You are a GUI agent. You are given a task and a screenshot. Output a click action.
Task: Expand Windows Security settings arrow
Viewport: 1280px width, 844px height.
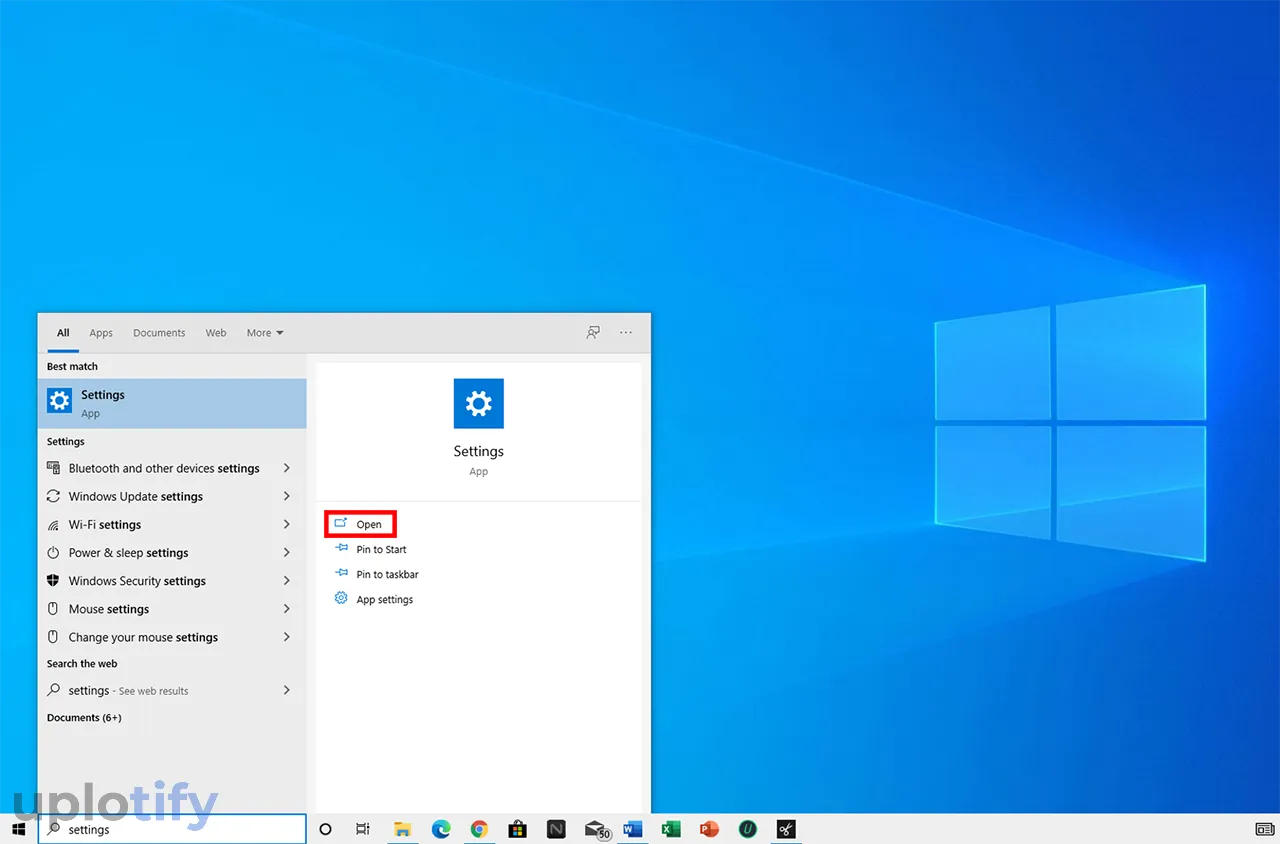pos(287,580)
